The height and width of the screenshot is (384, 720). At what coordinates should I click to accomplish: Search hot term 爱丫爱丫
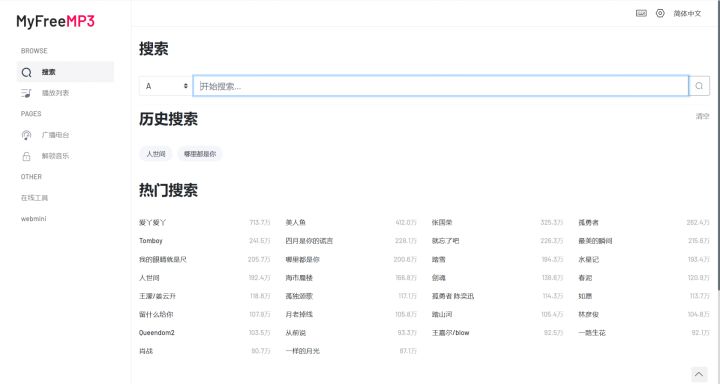(x=152, y=222)
